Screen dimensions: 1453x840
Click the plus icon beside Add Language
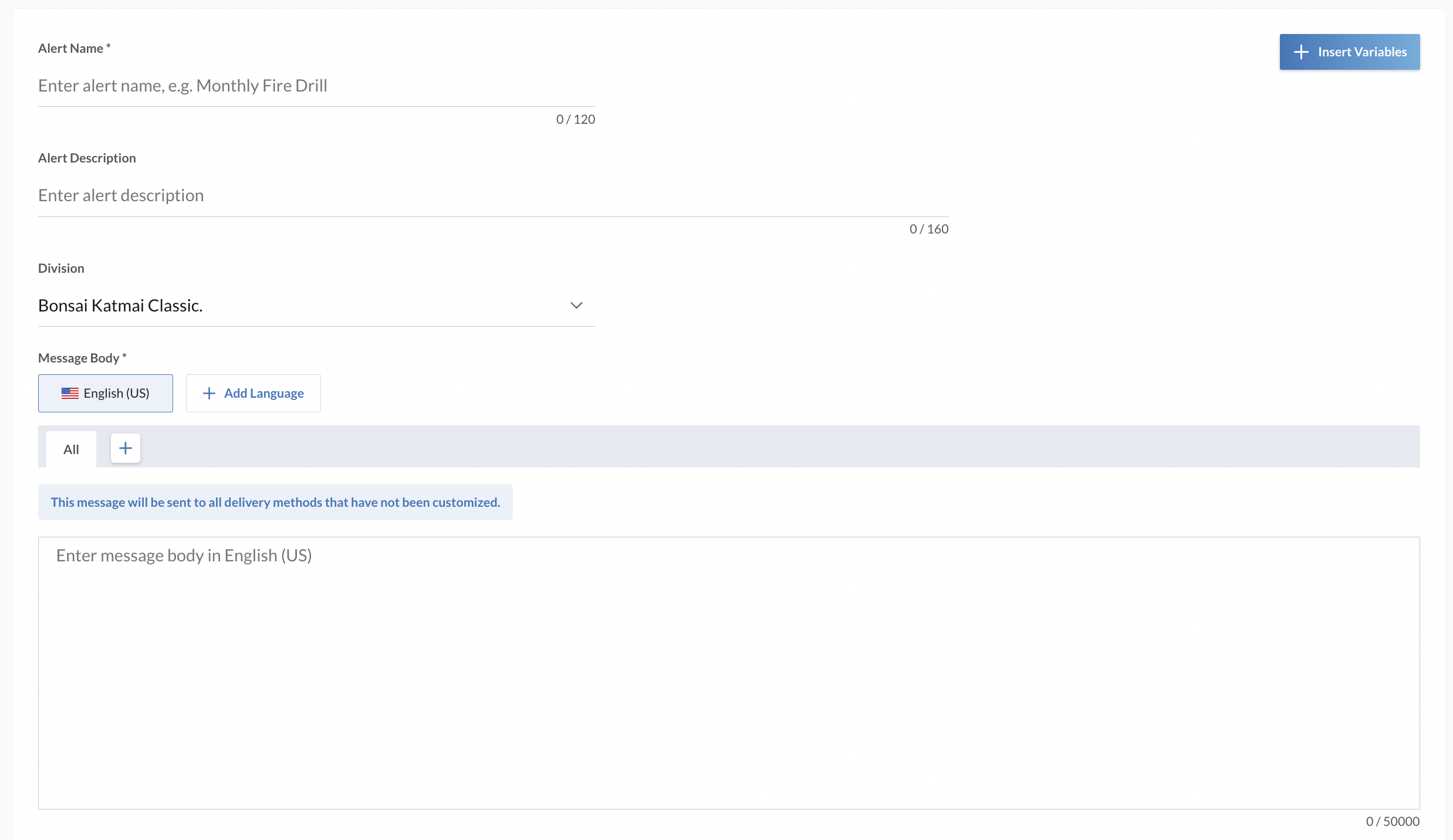pyautogui.click(x=209, y=394)
